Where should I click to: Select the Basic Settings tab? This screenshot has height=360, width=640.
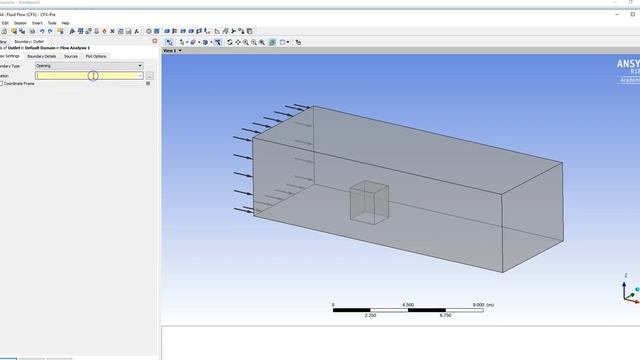coord(10,56)
